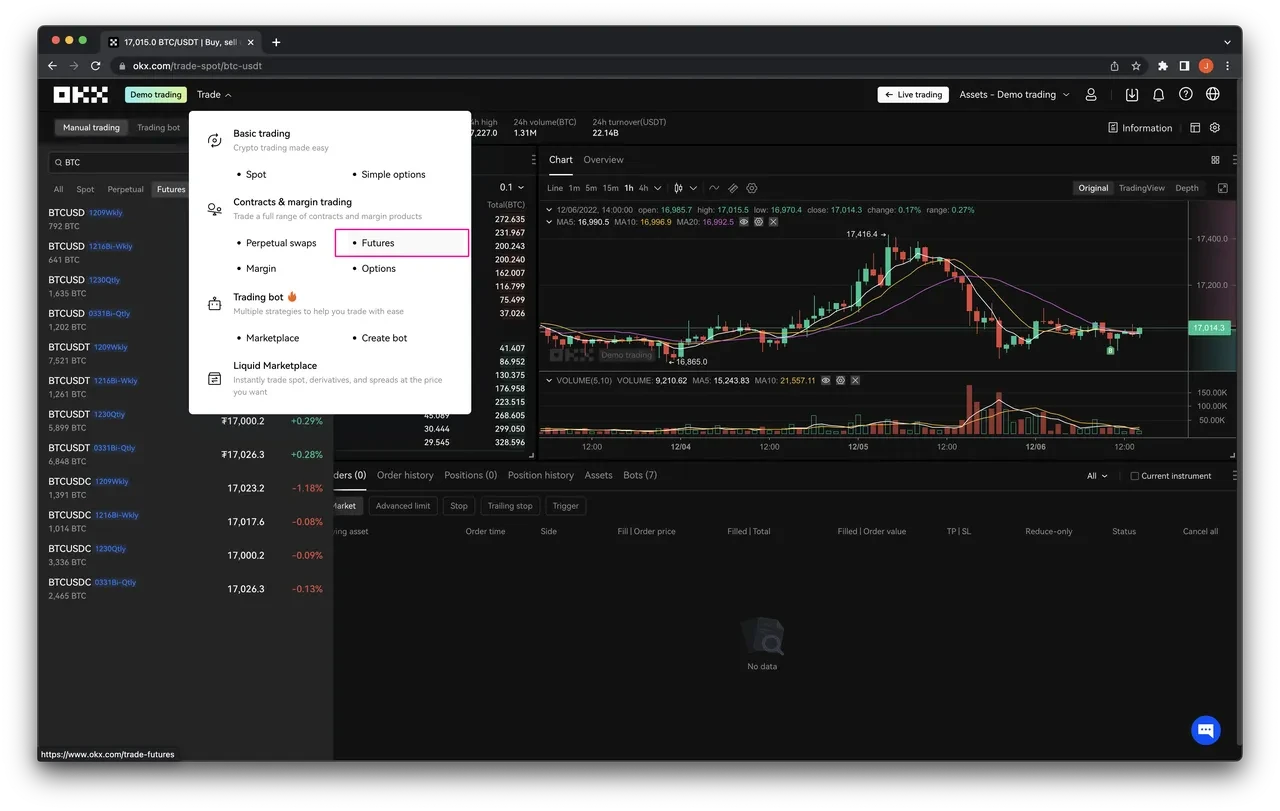Image resolution: width=1280 pixels, height=811 pixels.
Task: Open MA indicator settings gear
Action: (x=759, y=222)
